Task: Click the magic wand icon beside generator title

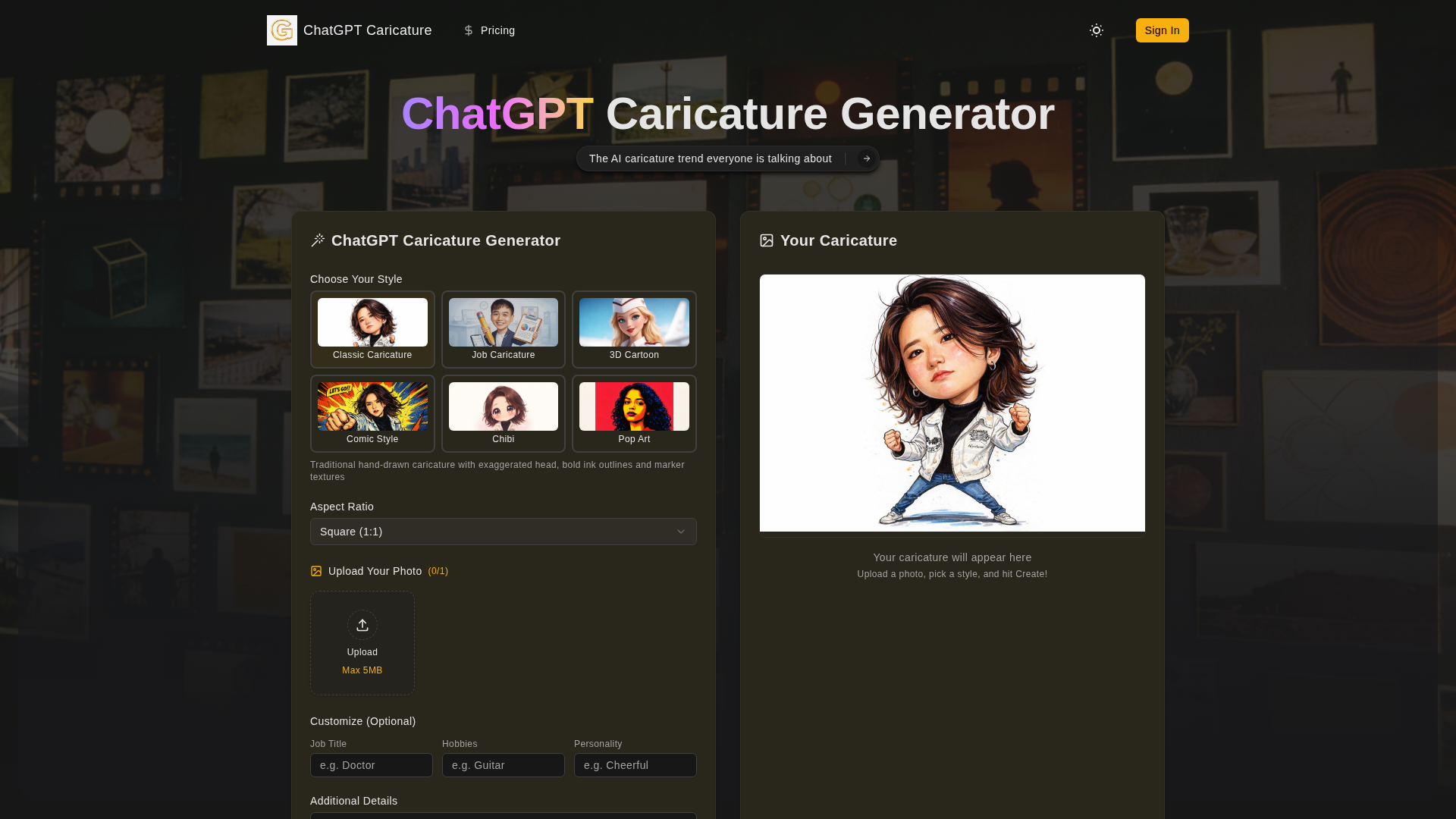Action: pyautogui.click(x=318, y=240)
